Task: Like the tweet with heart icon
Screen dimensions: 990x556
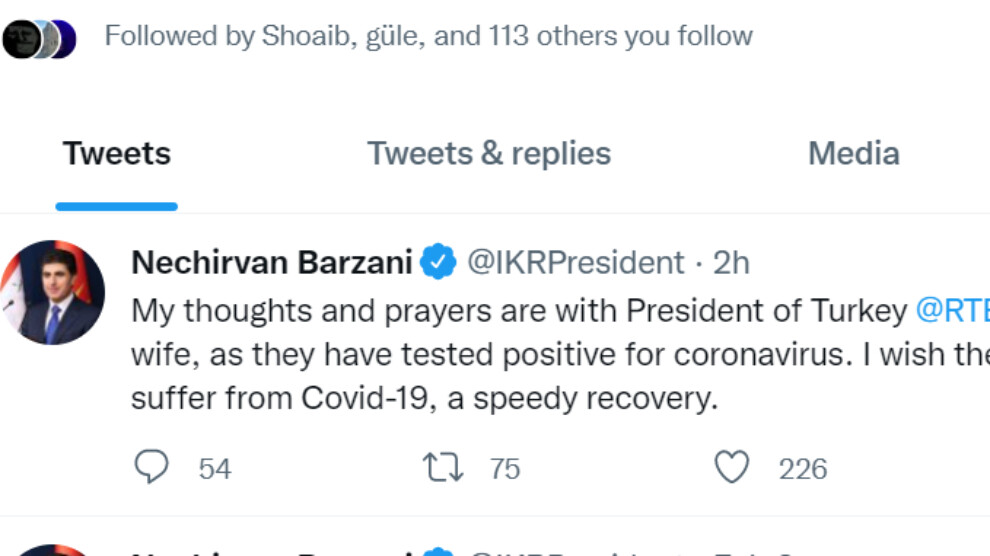Action: 732,467
